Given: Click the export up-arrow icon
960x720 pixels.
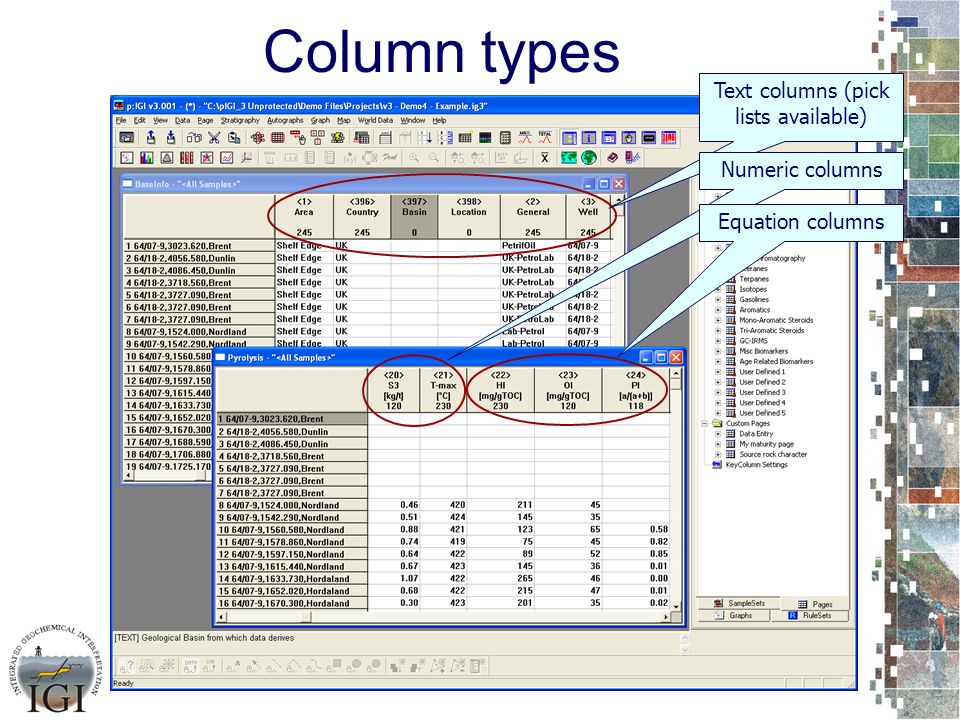Looking at the screenshot, I should point(151,138).
